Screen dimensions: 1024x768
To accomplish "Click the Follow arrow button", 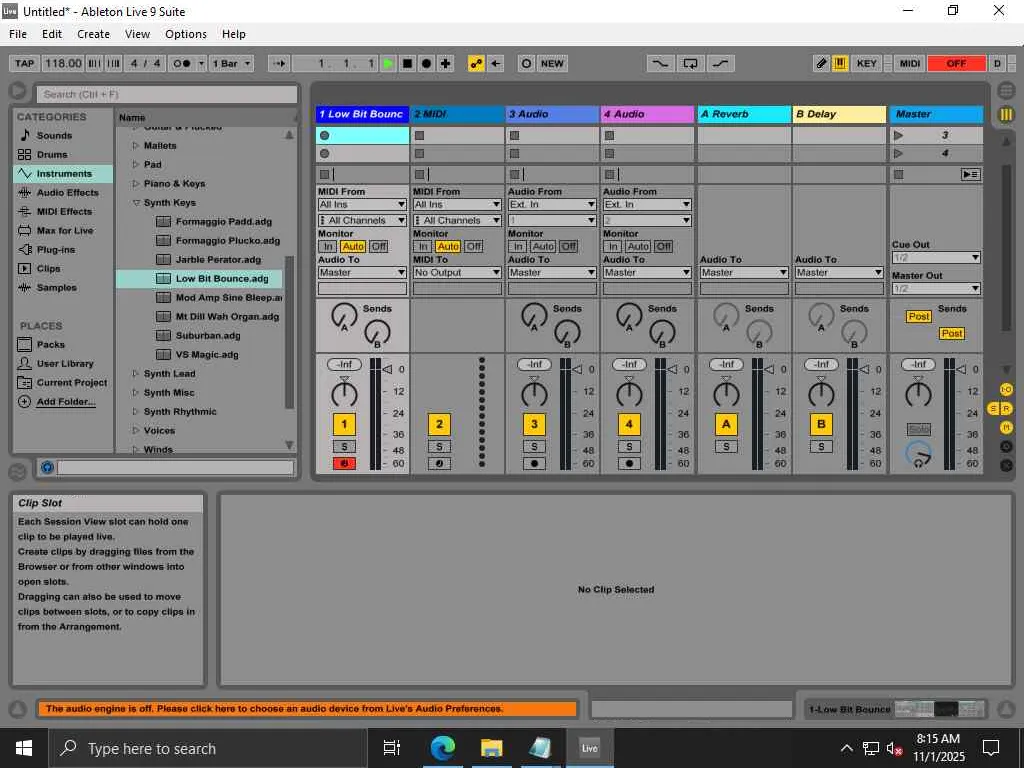I will pos(279,63).
